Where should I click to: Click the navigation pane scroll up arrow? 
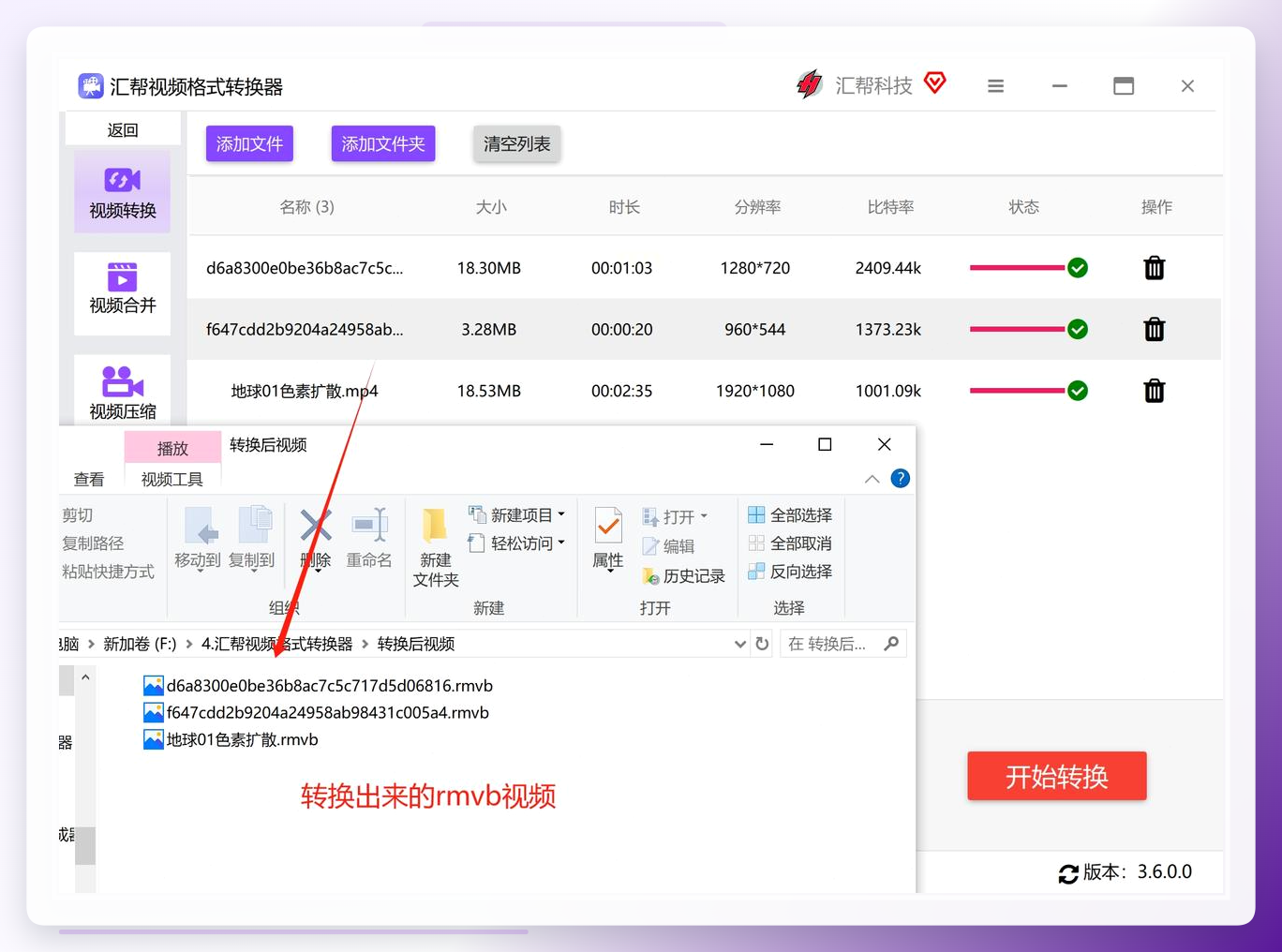coord(85,677)
